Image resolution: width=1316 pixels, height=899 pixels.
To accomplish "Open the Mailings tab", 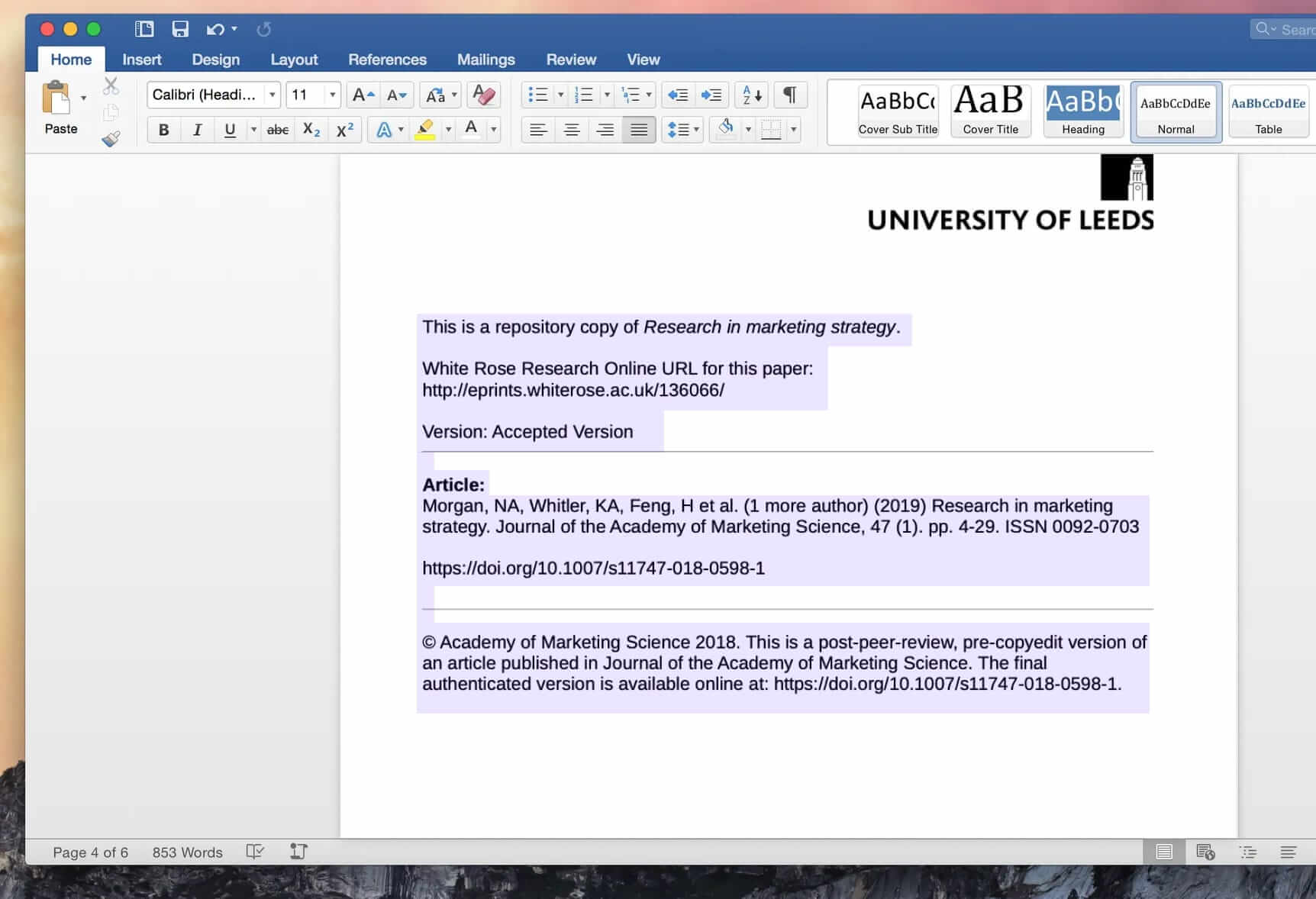I will pos(485,59).
